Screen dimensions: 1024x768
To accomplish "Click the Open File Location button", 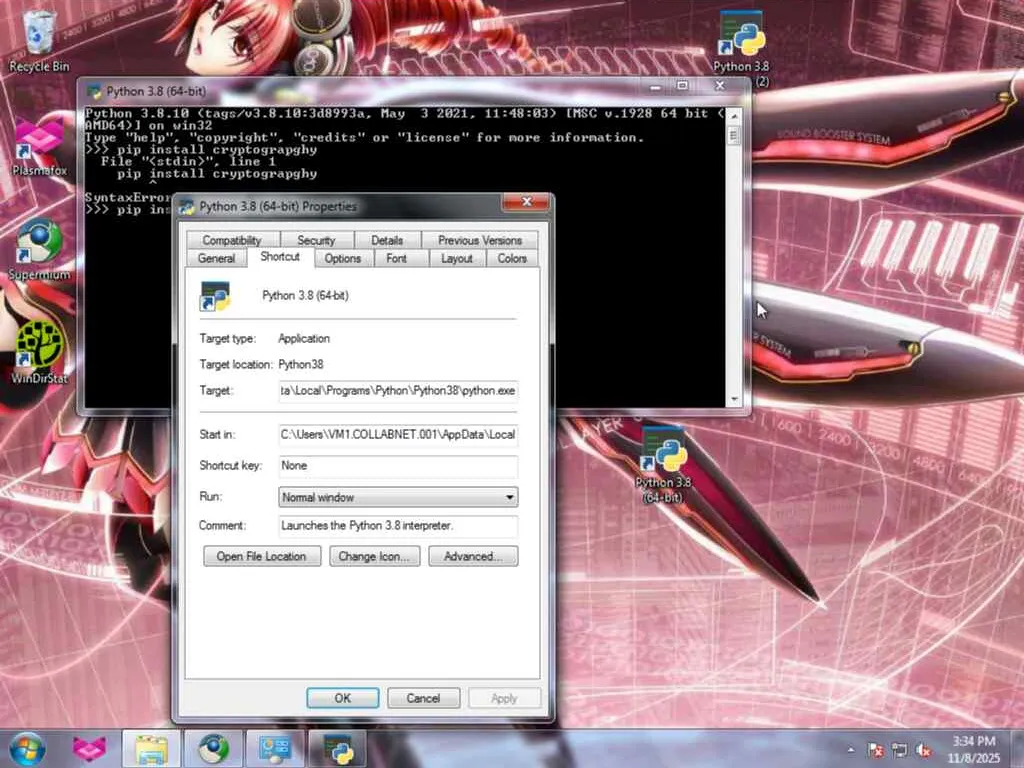I will [x=262, y=556].
